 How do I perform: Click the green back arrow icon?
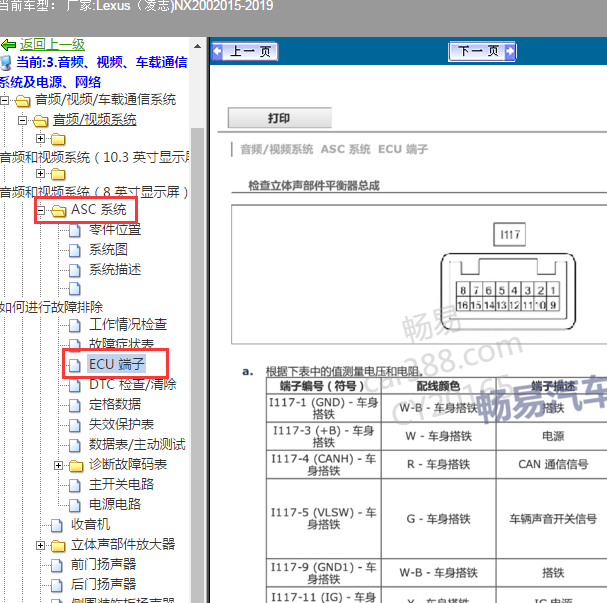point(8,45)
